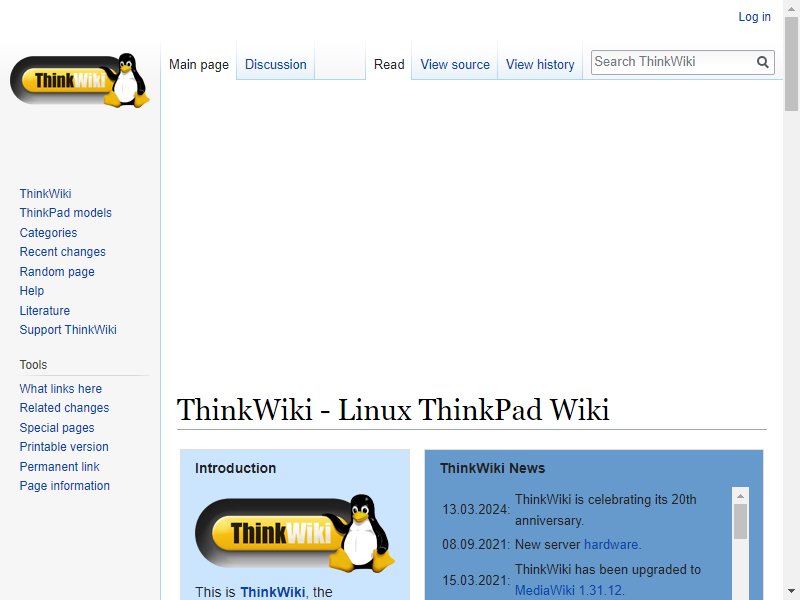Click the search magnifier icon
Image resolution: width=800 pixels, height=600 pixels.
coord(763,62)
